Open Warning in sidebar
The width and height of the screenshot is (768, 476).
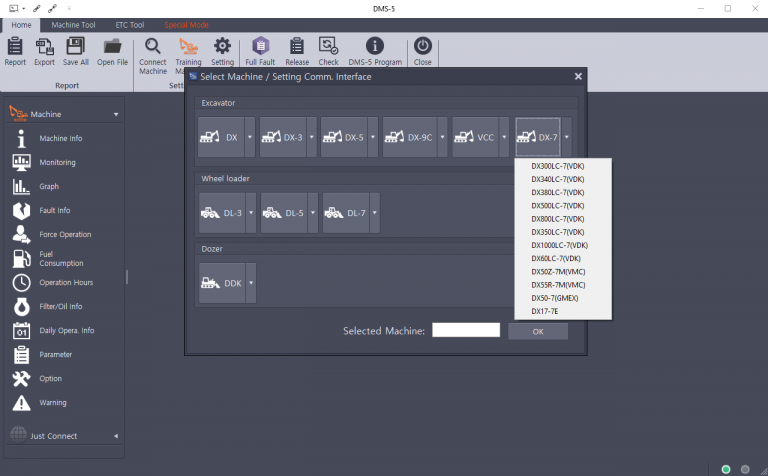[53, 403]
